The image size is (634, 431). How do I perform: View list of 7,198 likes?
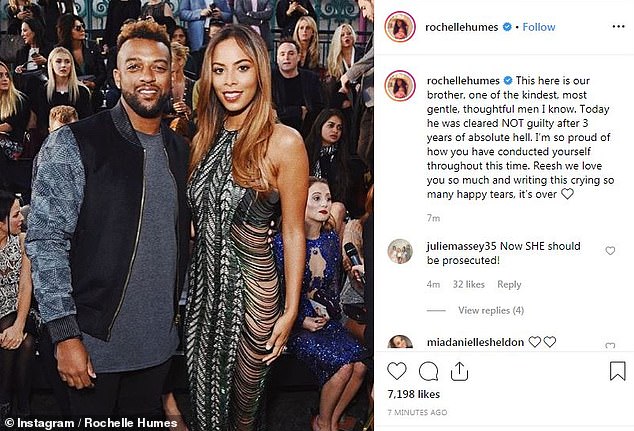click(x=413, y=394)
